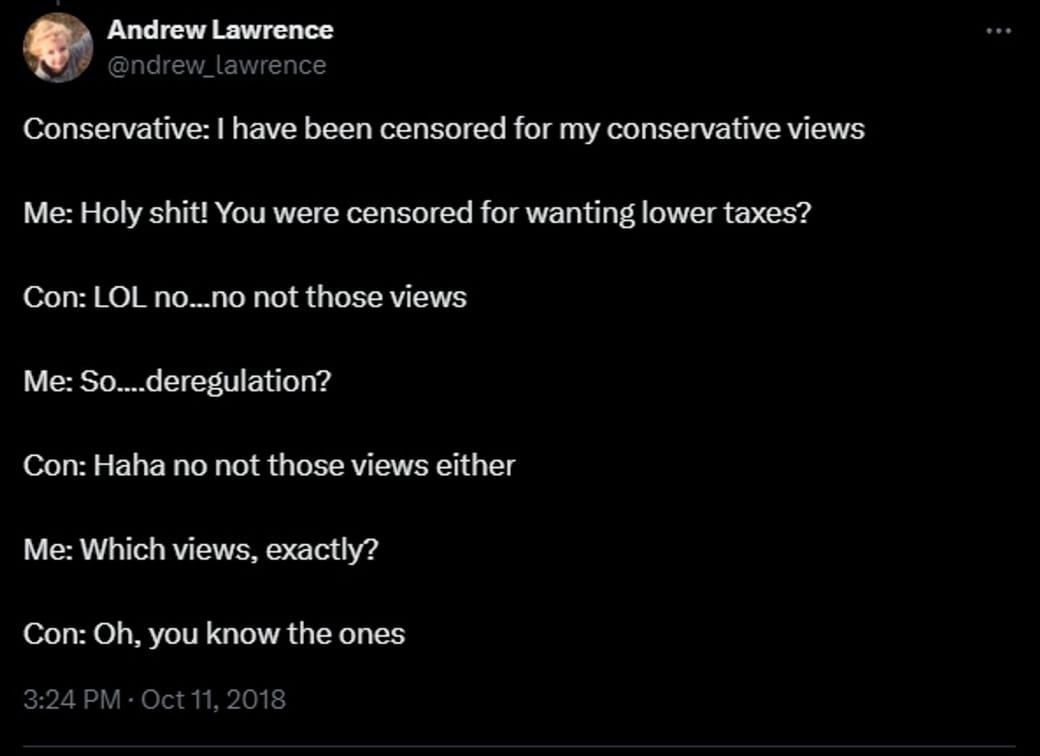1040x756 pixels.
Task: Click the word 'exactly?' in the tweet
Action: 322,549
